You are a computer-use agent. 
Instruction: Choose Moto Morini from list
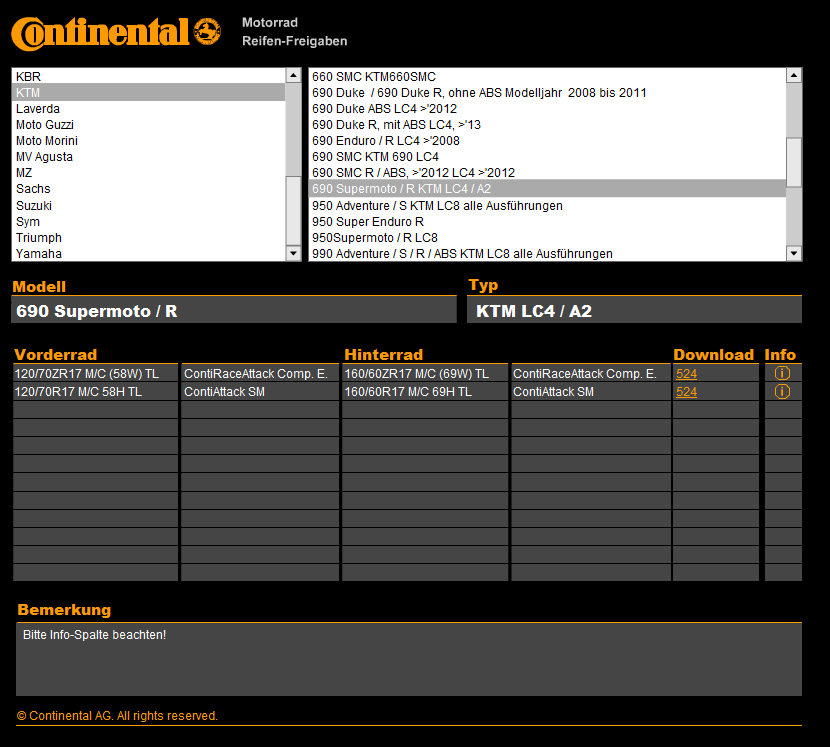[x=148, y=140]
